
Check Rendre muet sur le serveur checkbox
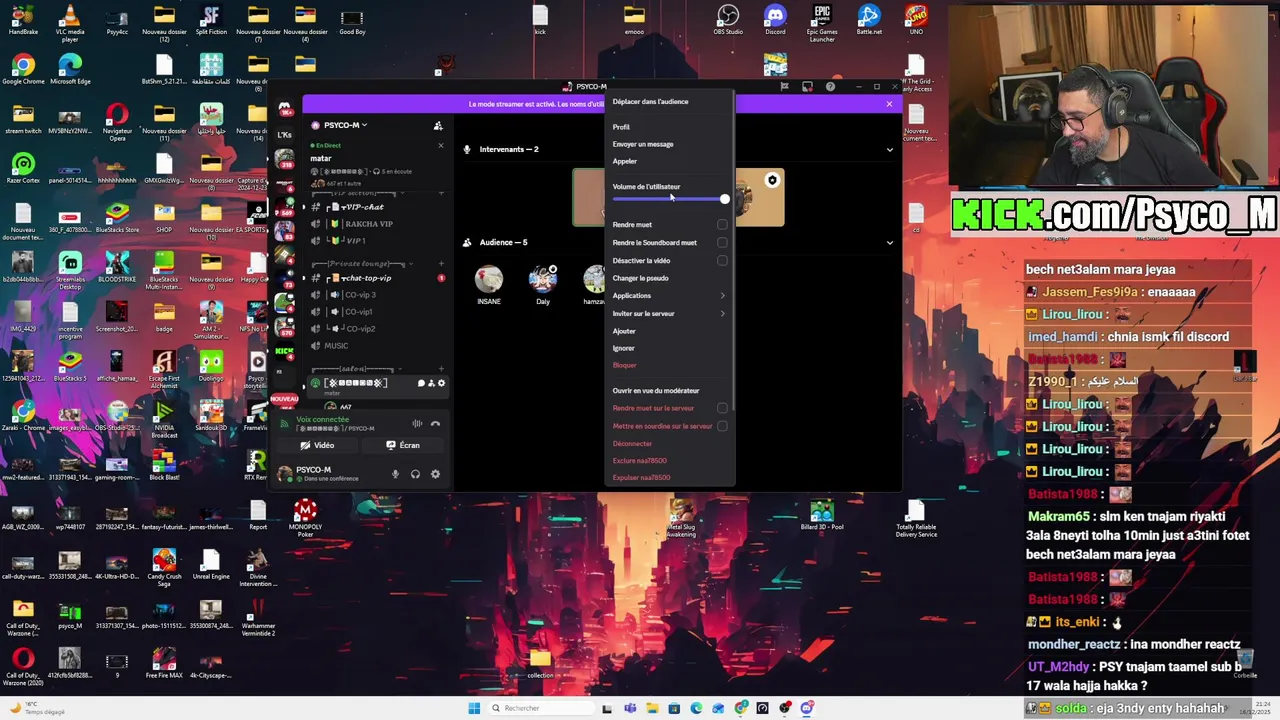(x=722, y=408)
